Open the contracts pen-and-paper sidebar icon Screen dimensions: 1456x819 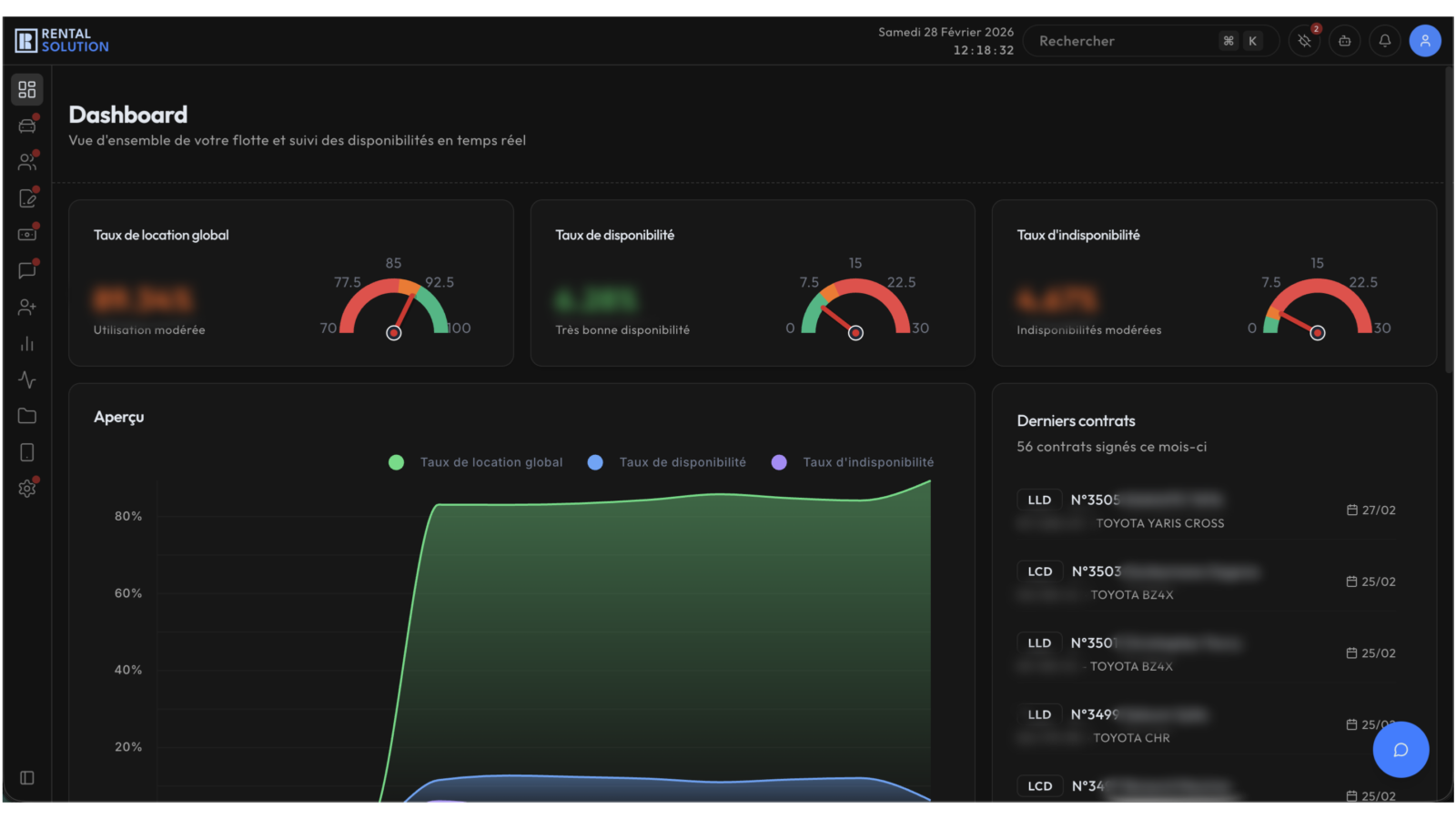(x=27, y=198)
